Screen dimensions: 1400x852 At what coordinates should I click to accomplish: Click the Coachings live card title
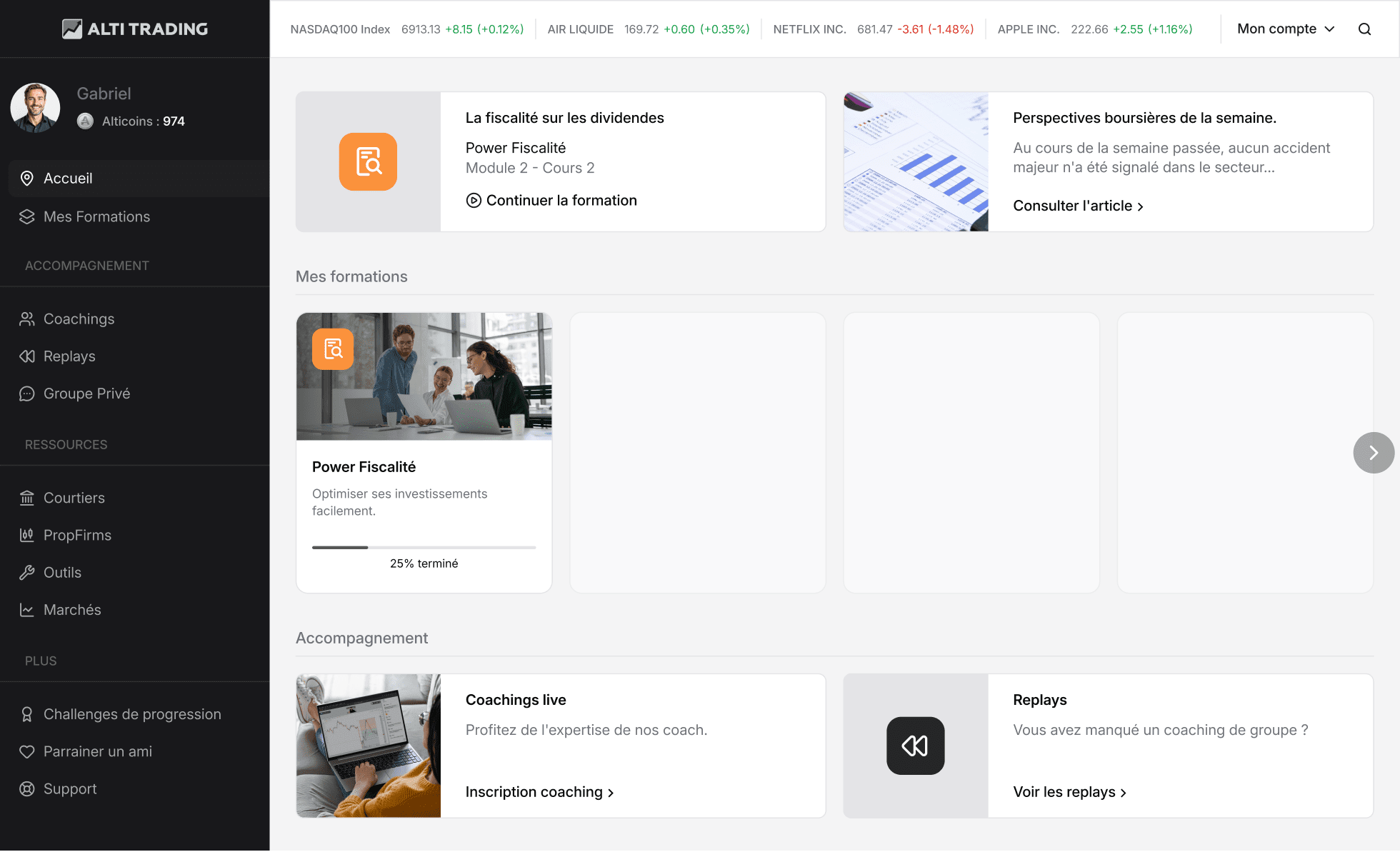click(x=516, y=701)
